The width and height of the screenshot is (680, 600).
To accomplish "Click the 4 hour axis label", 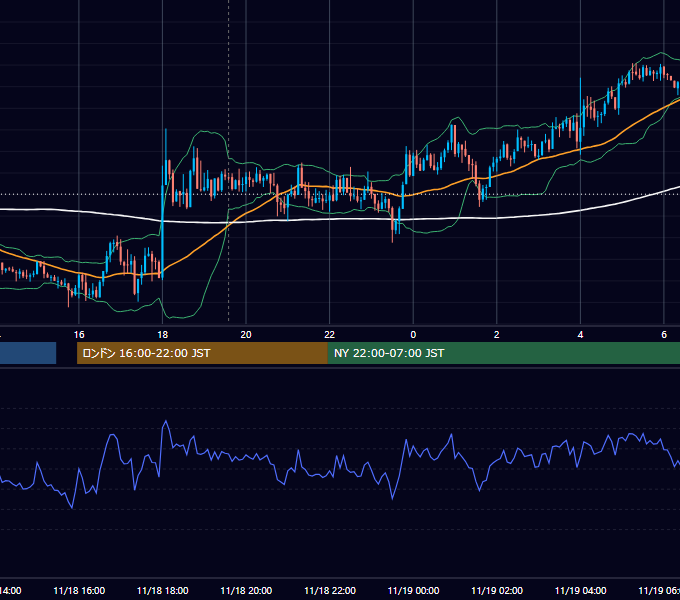I will (x=580, y=335).
